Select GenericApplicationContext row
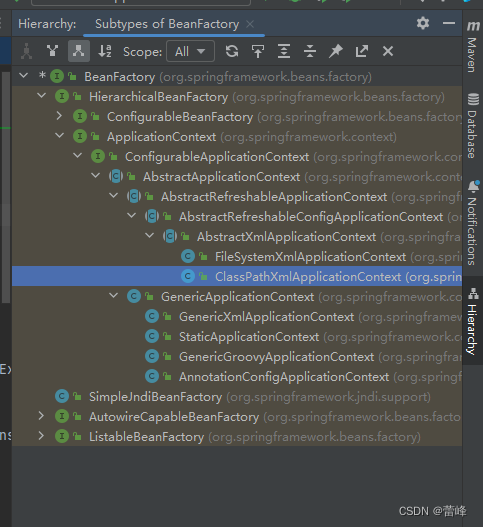483x527 pixels. coord(237,296)
